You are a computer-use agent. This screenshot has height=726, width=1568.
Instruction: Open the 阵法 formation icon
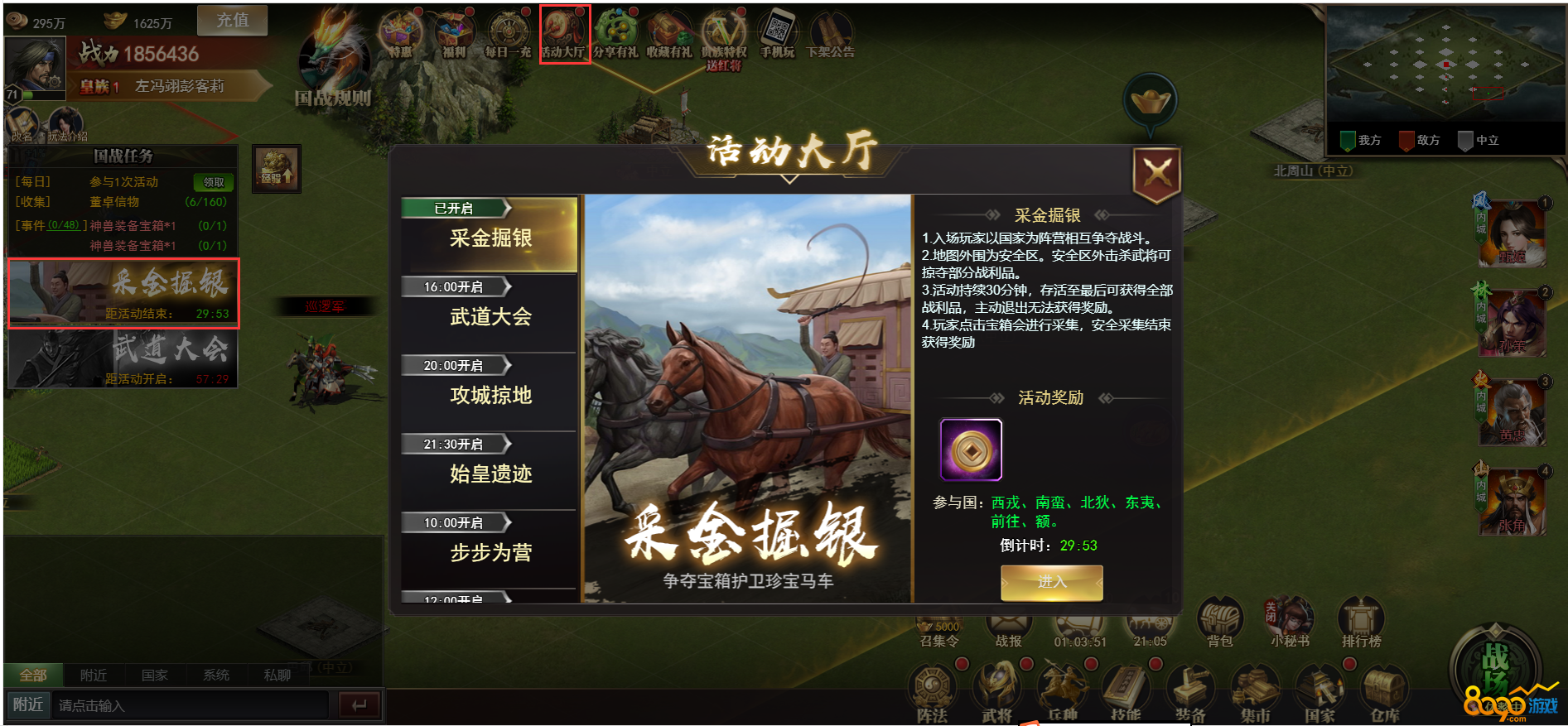pos(933,694)
